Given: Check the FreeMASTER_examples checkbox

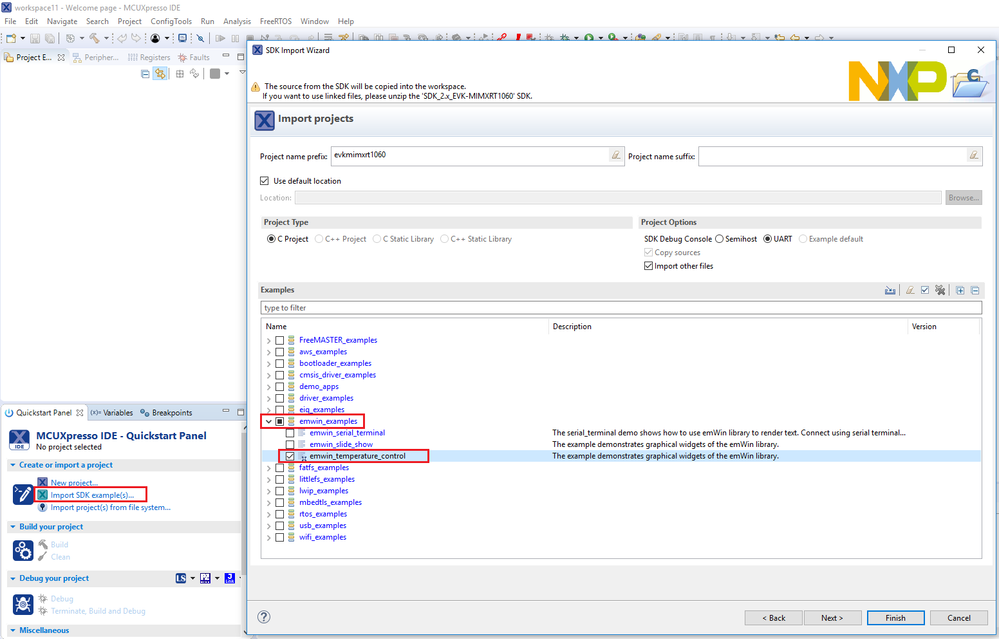Looking at the screenshot, I should coord(280,340).
